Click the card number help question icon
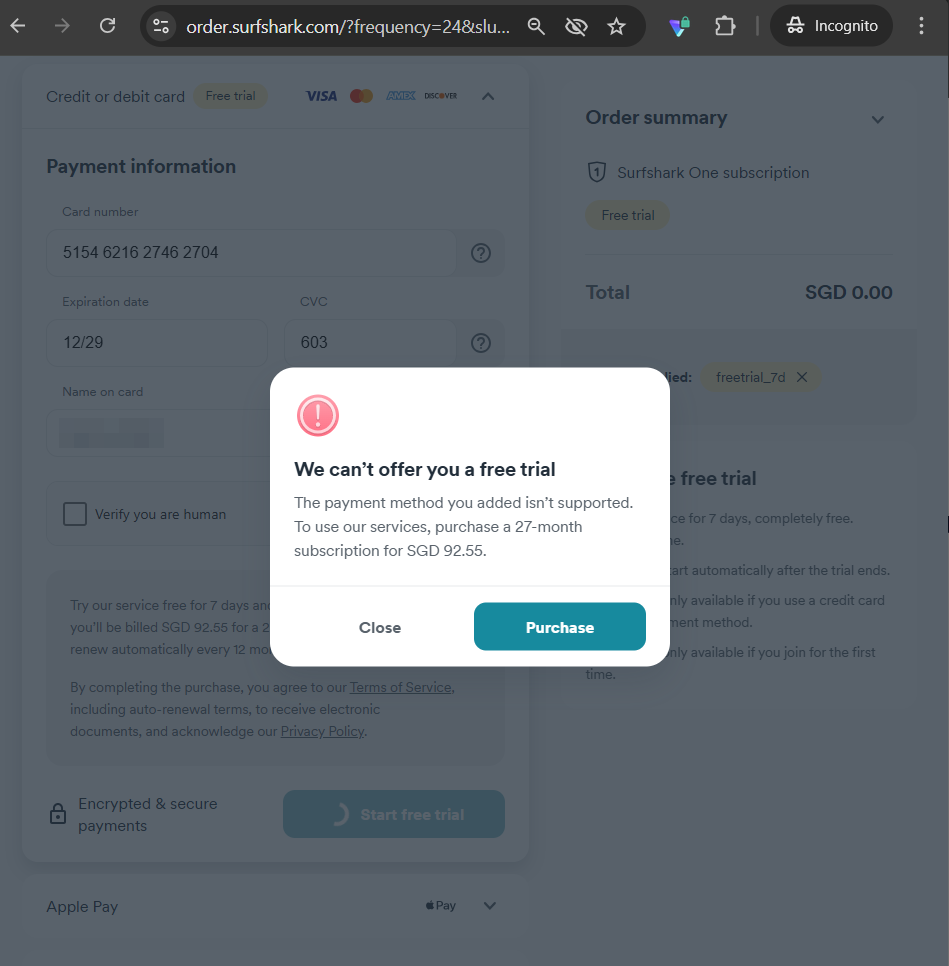Viewport: 949px width, 966px height. tap(481, 253)
